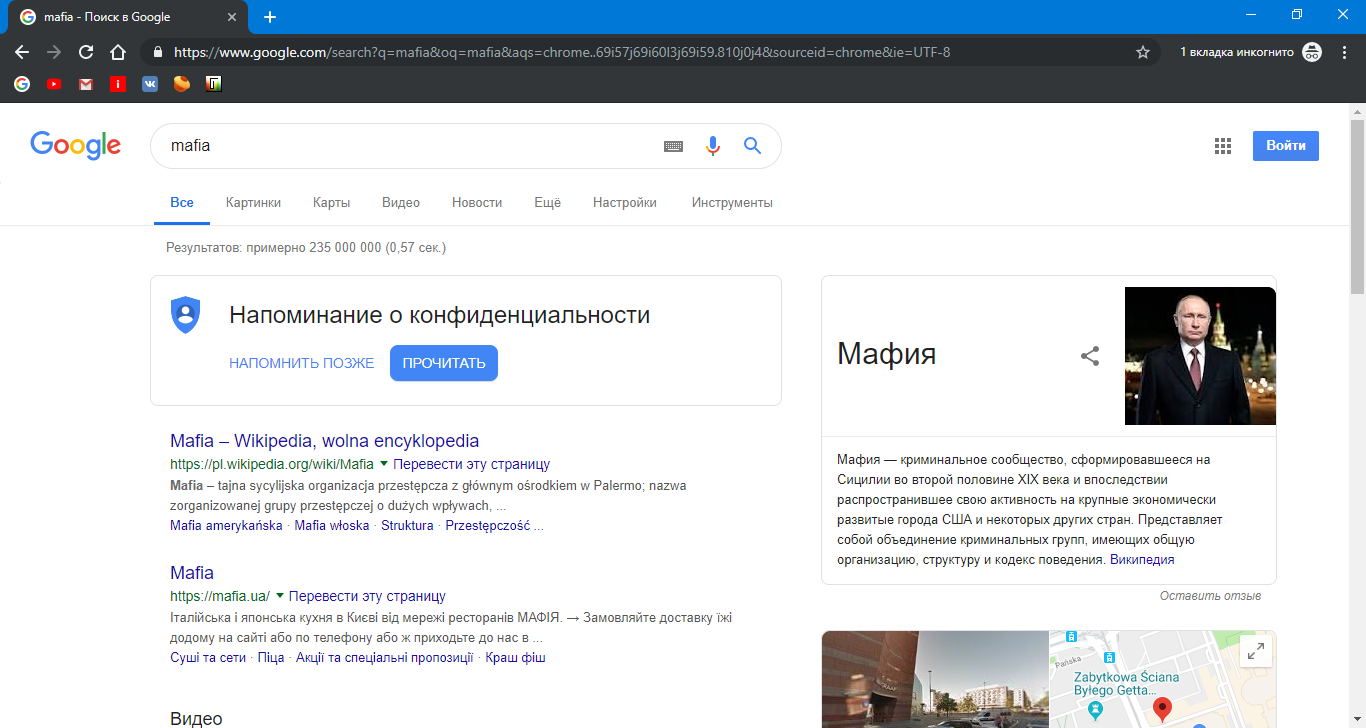The width and height of the screenshot is (1366, 728).
Task: Click the scrollbar down arrow
Action: (x=1357, y=720)
